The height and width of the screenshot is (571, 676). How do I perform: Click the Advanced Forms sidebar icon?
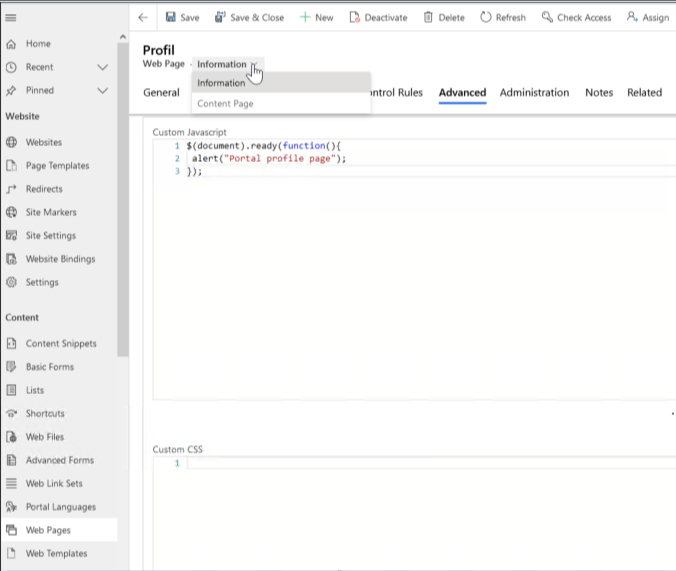(x=11, y=460)
